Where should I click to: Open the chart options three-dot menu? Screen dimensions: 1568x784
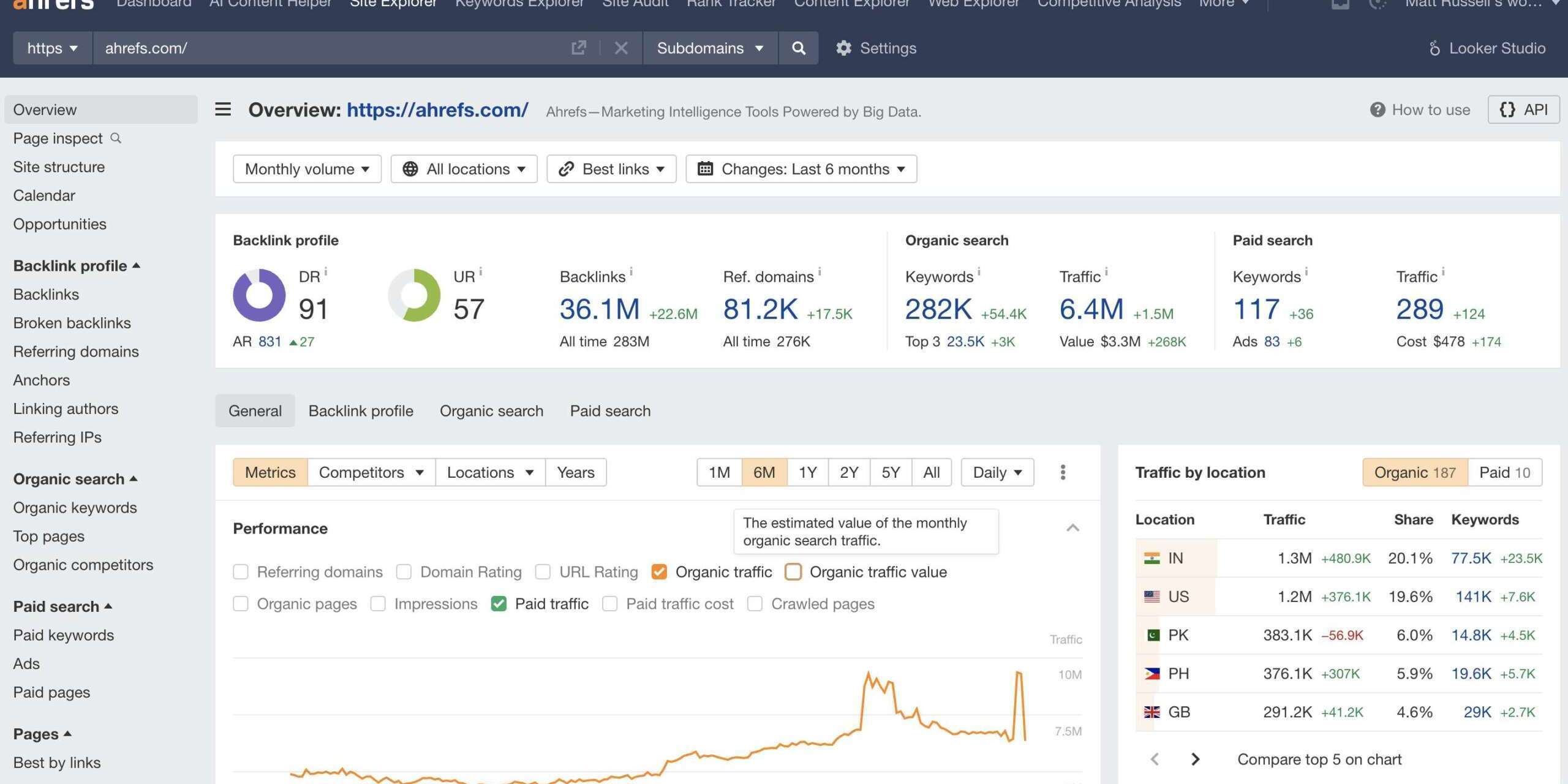(x=1063, y=472)
